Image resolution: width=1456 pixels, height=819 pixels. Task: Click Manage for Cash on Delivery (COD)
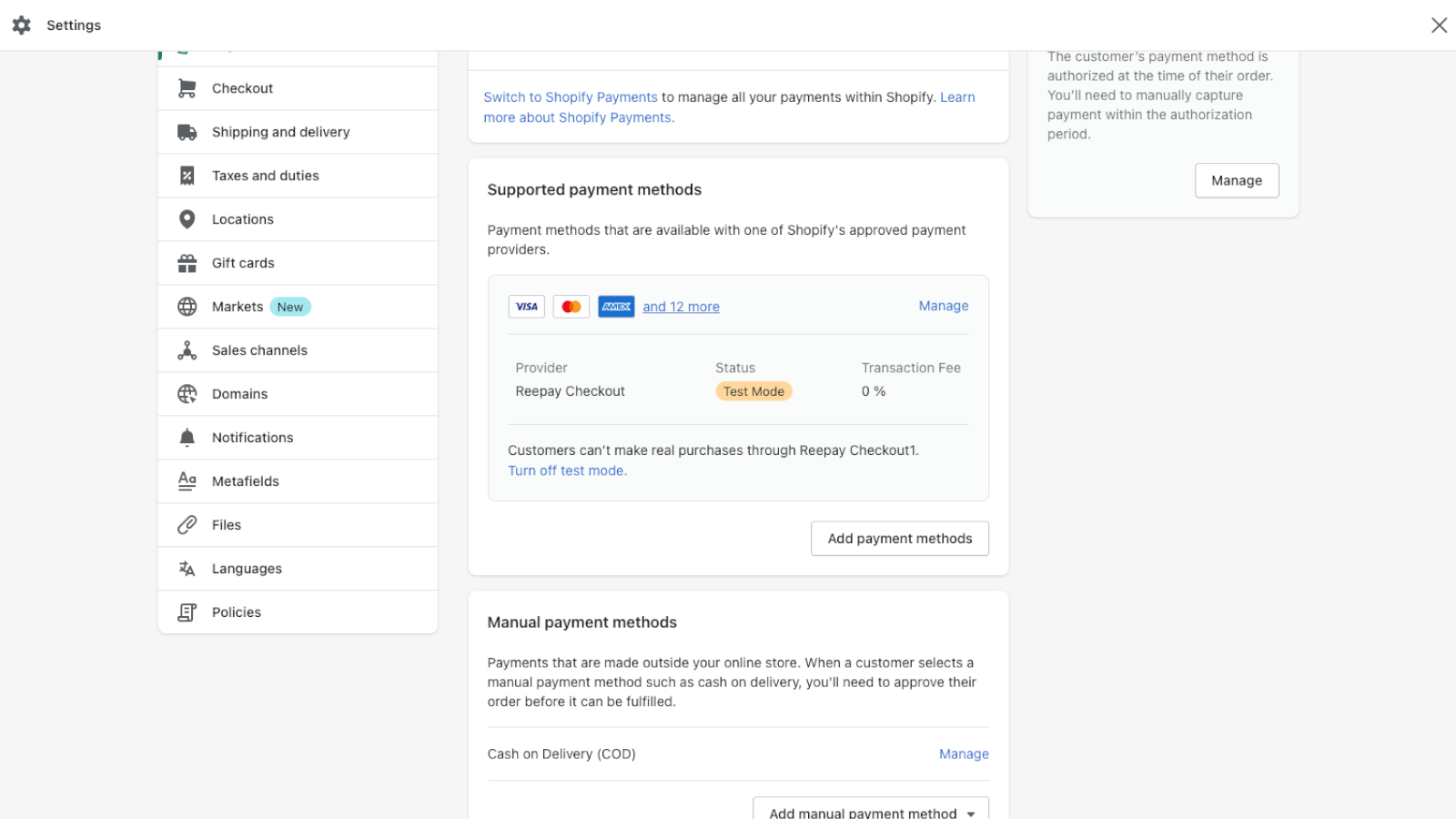[x=963, y=753]
